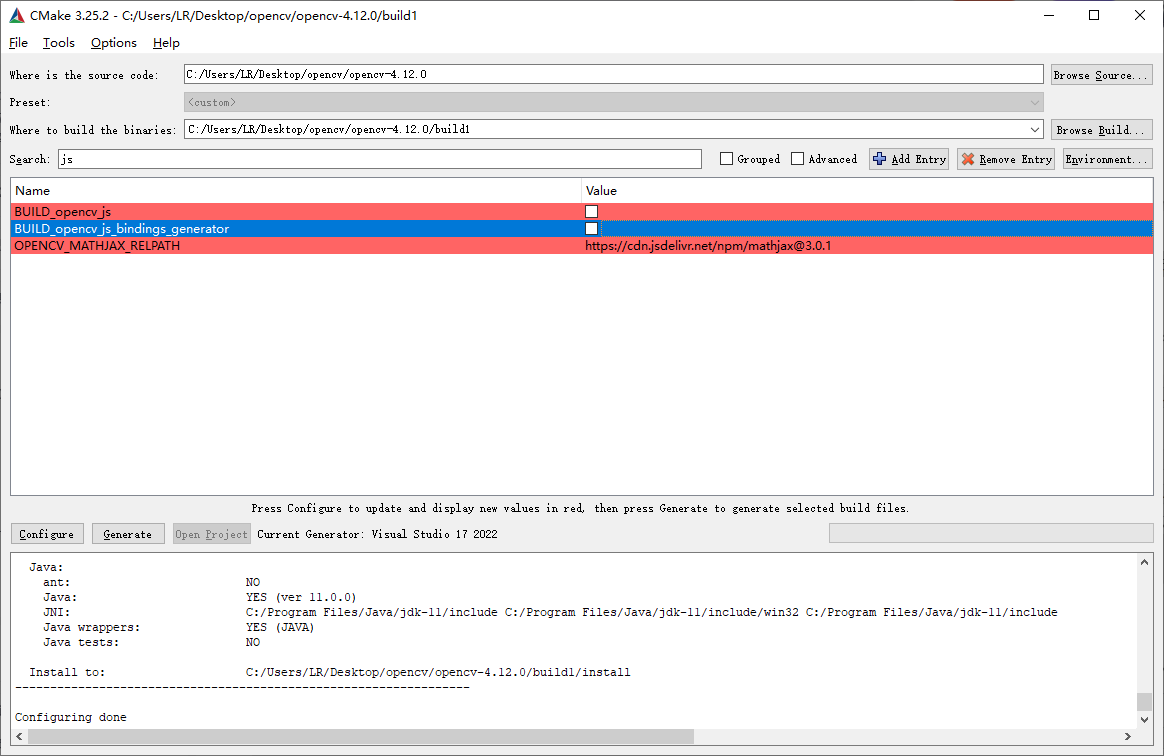This screenshot has width=1164, height=756.
Task: Click the 'Install to:' log line
Action: [330, 672]
